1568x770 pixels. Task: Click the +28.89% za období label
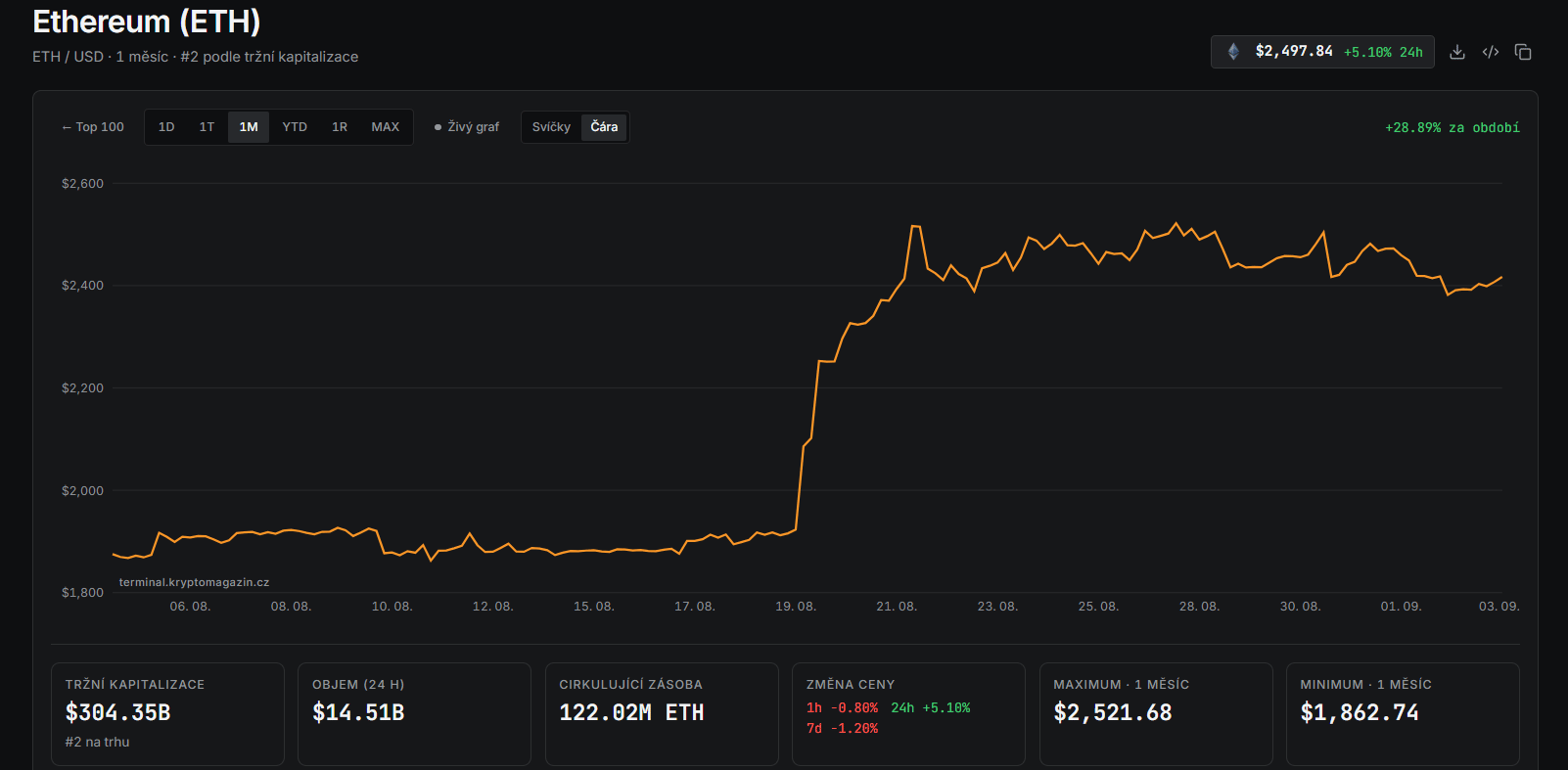1453,128
